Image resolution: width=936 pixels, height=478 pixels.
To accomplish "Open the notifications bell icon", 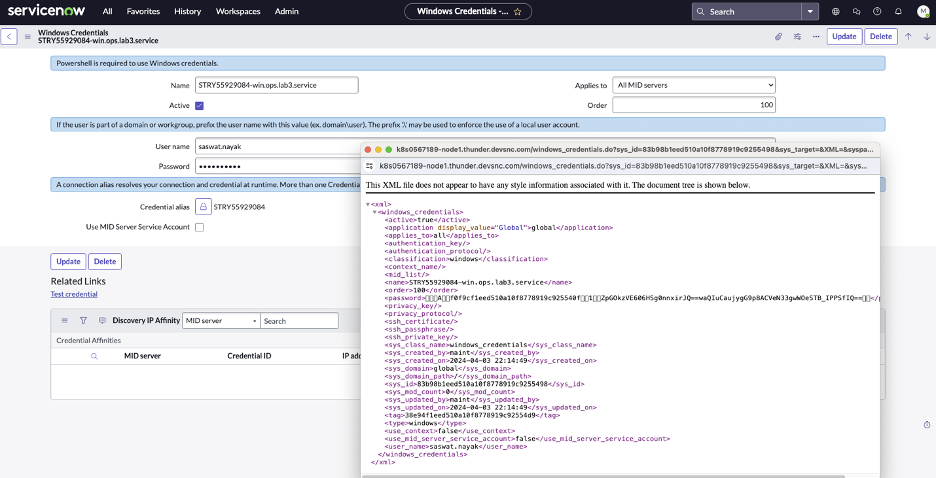I will click(x=898, y=11).
